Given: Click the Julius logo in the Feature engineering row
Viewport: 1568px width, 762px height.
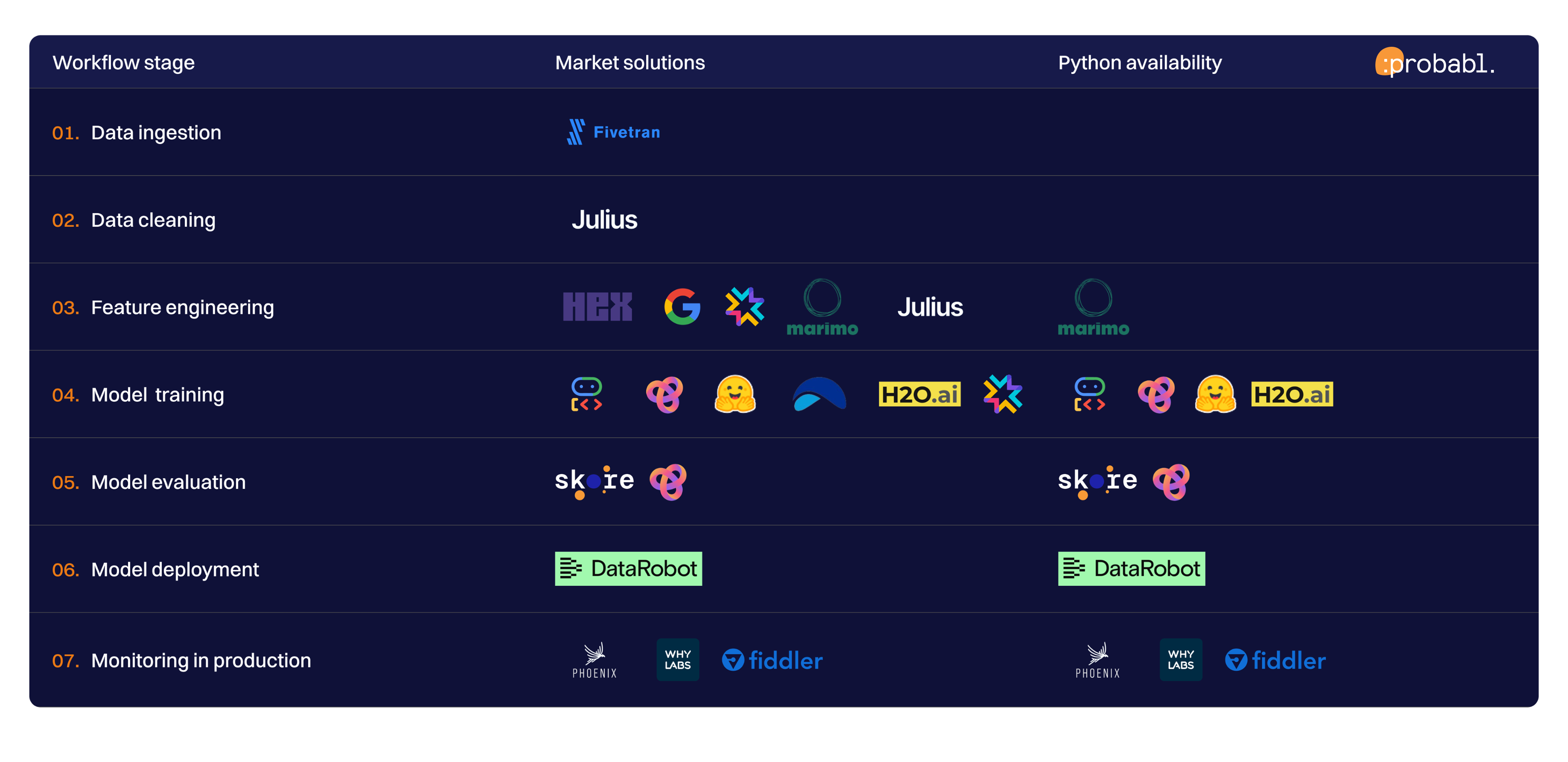Looking at the screenshot, I should click(930, 307).
